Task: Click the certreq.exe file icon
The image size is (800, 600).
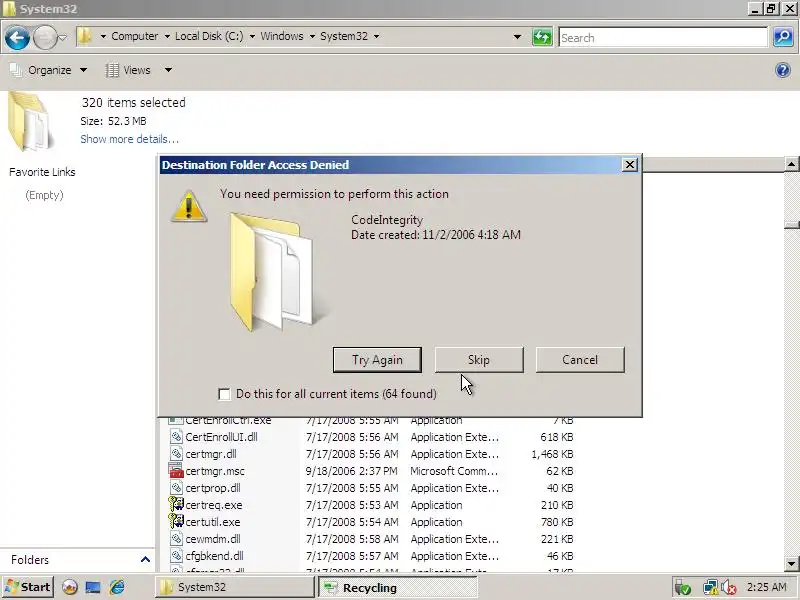Action: [x=176, y=505]
